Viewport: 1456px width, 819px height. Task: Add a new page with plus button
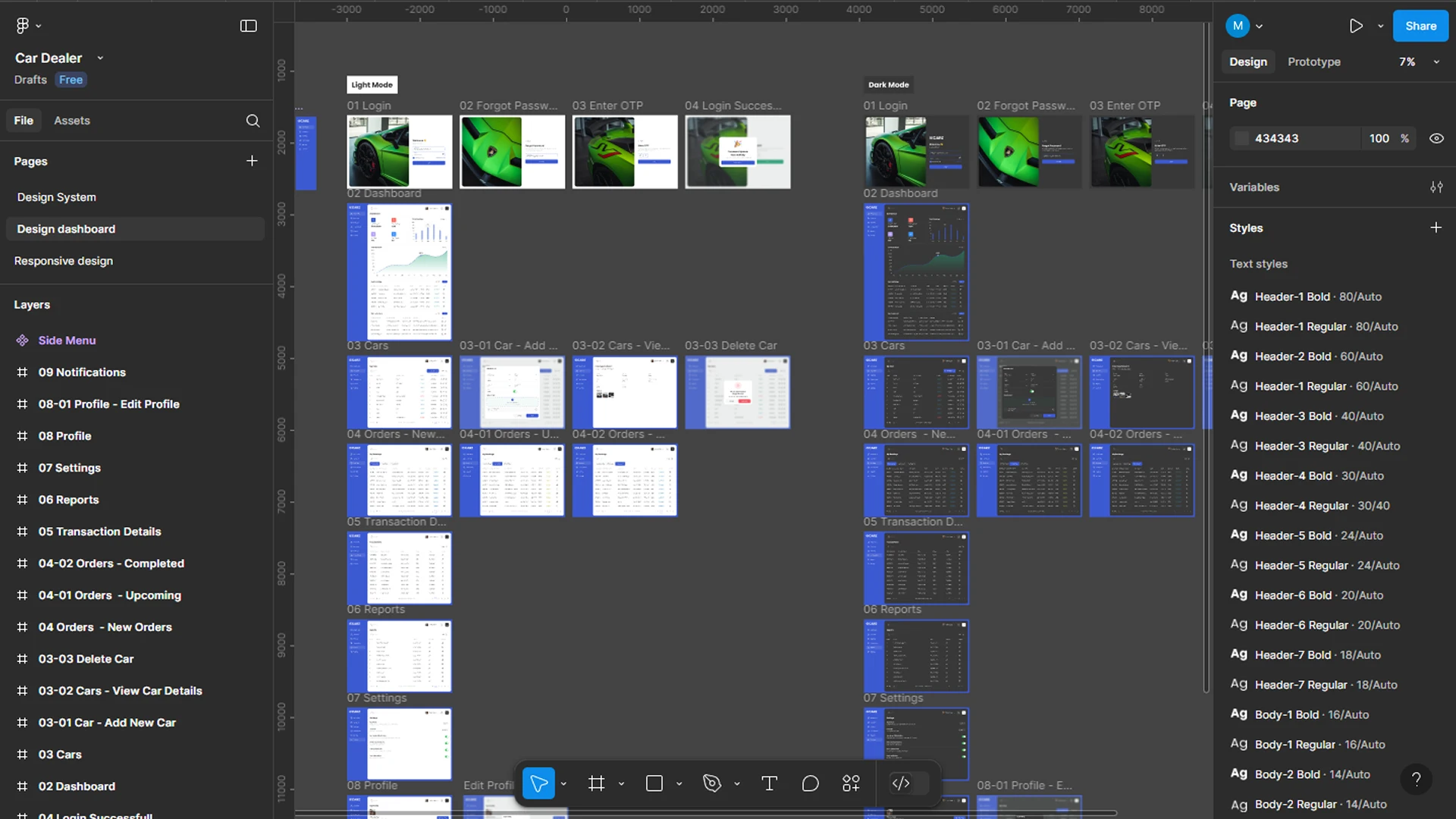pos(252,161)
